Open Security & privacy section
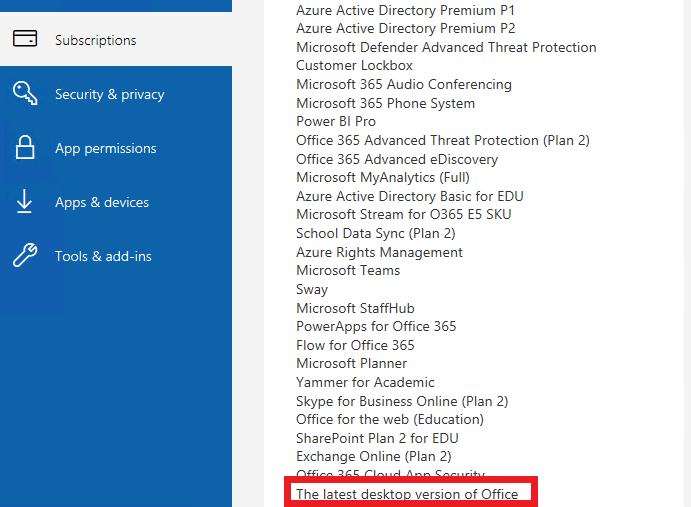Image resolution: width=691 pixels, height=507 pixels. click(x=116, y=94)
